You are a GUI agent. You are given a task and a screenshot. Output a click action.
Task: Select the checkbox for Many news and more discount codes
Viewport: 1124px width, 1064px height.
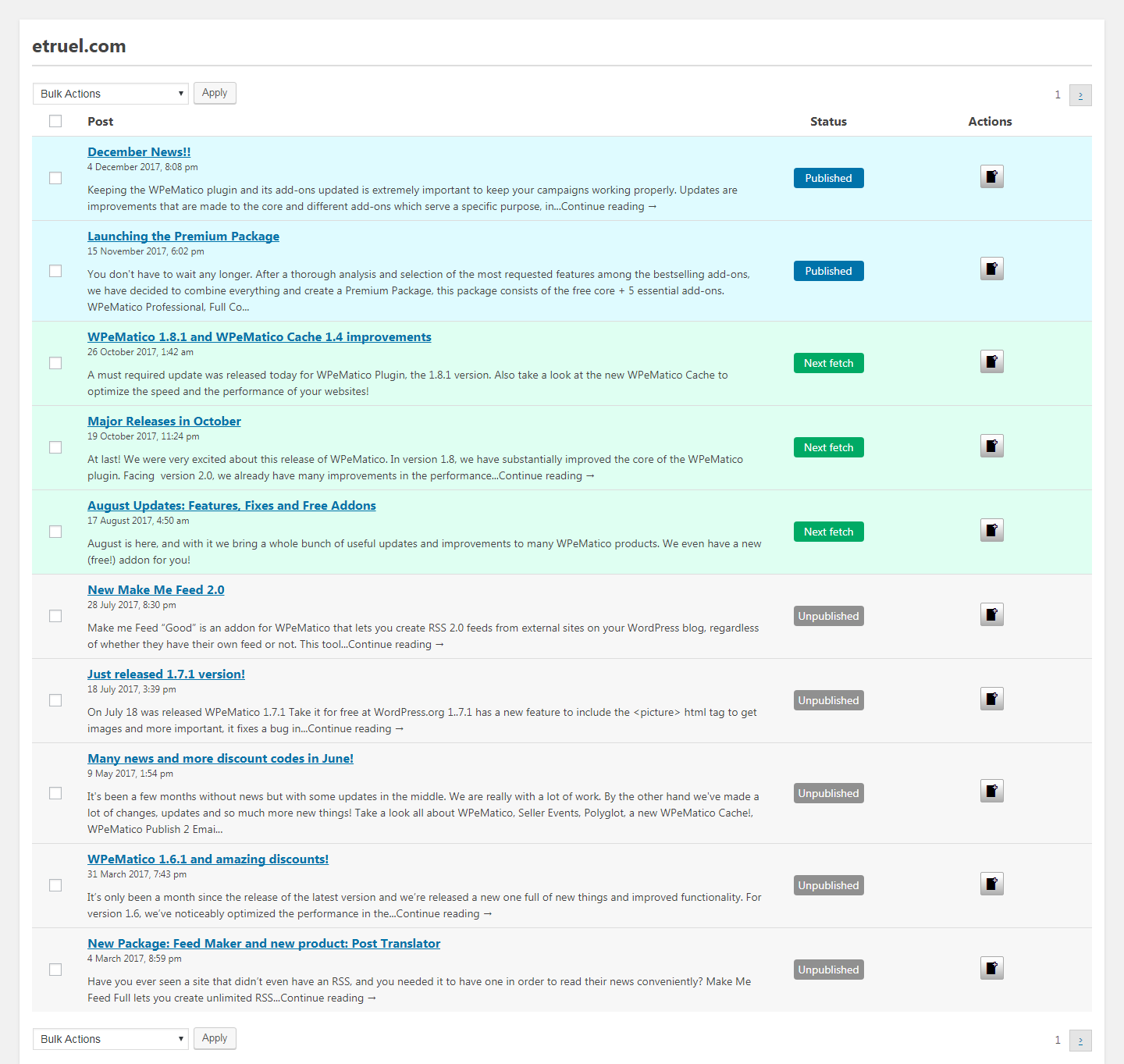click(55, 793)
